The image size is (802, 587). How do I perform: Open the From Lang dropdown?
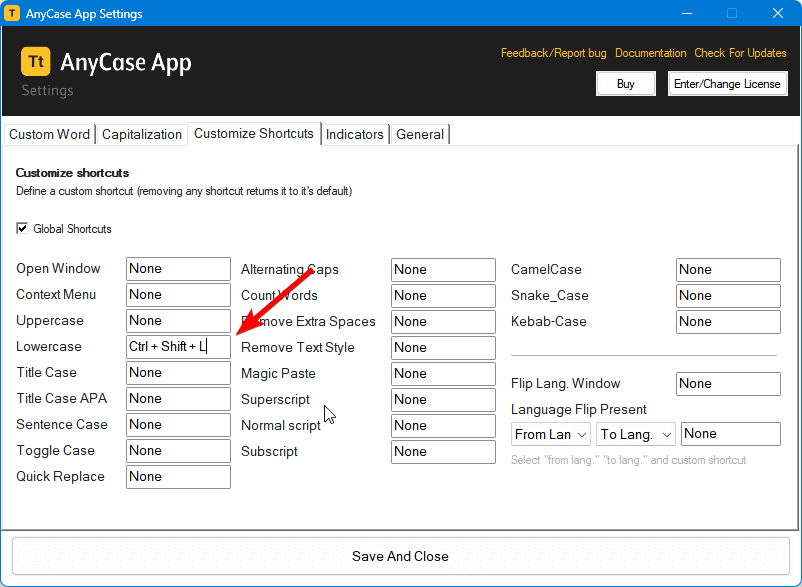551,434
